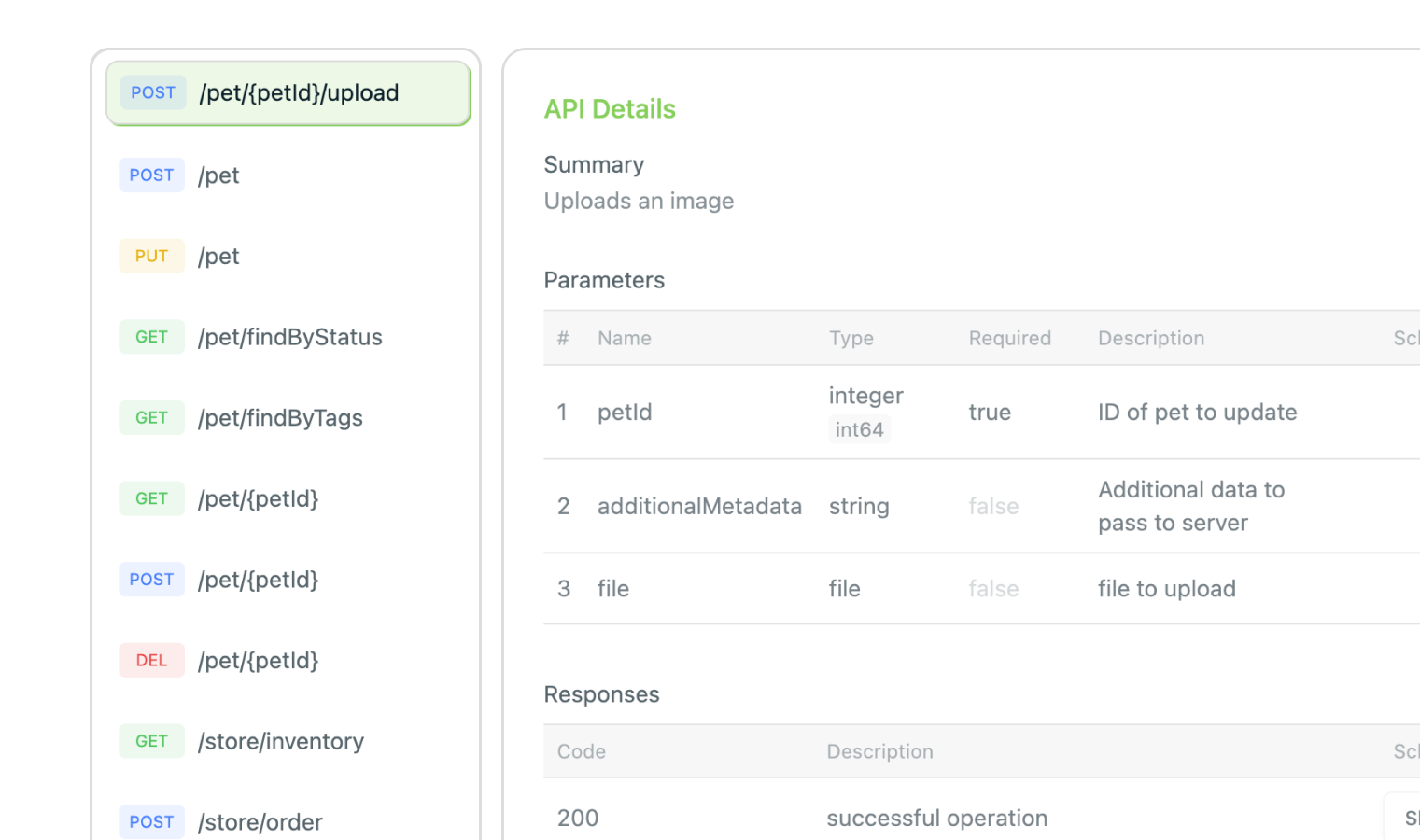This screenshot has height=840, width=1420.
Task: Click the 'file' name in row 3
Action: [613, 589]
